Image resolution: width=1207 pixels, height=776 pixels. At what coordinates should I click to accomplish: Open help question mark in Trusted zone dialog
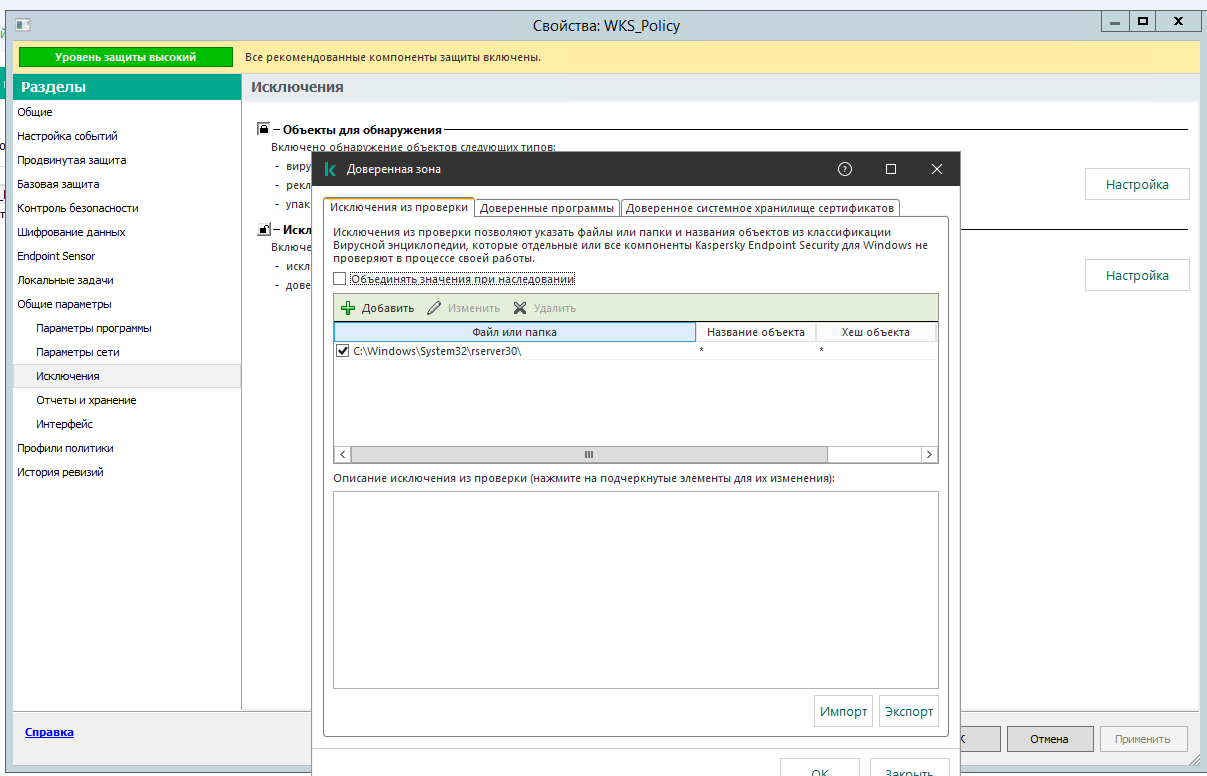click(x=845, y=169)
